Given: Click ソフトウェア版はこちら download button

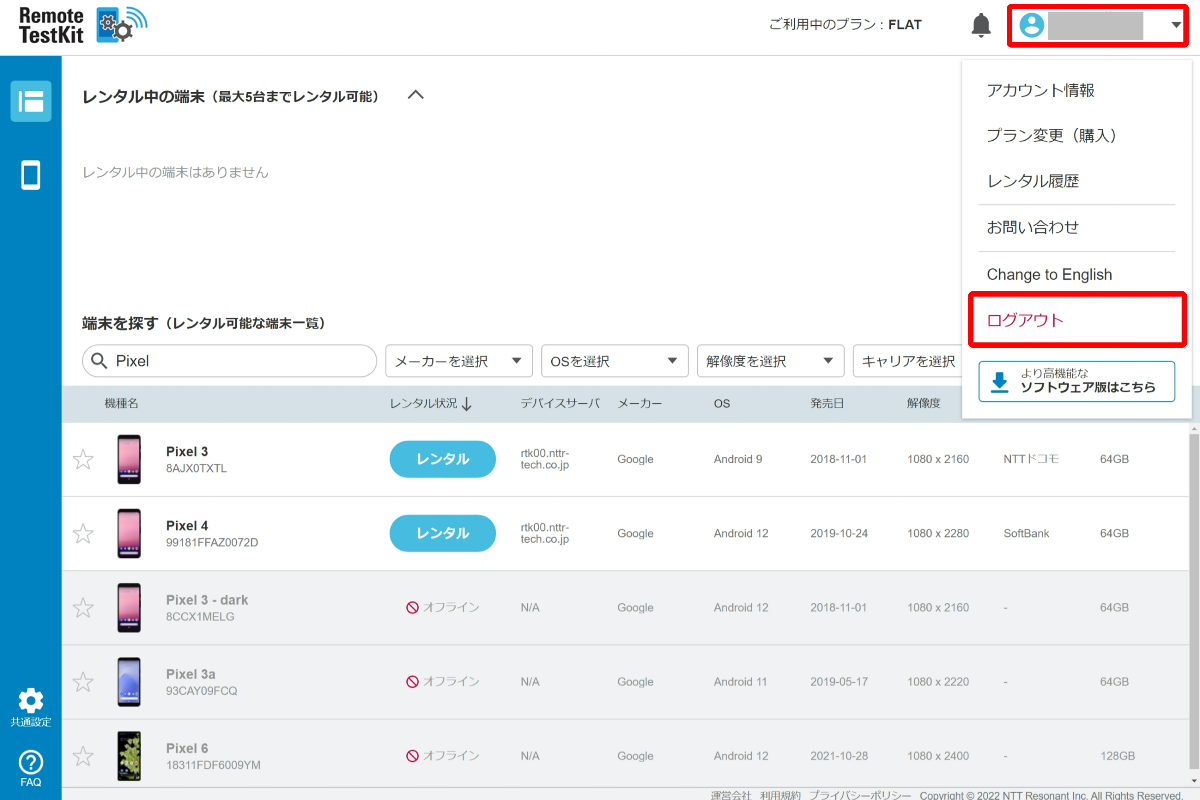Looking at the screenshot, I should pos(1076,381).
